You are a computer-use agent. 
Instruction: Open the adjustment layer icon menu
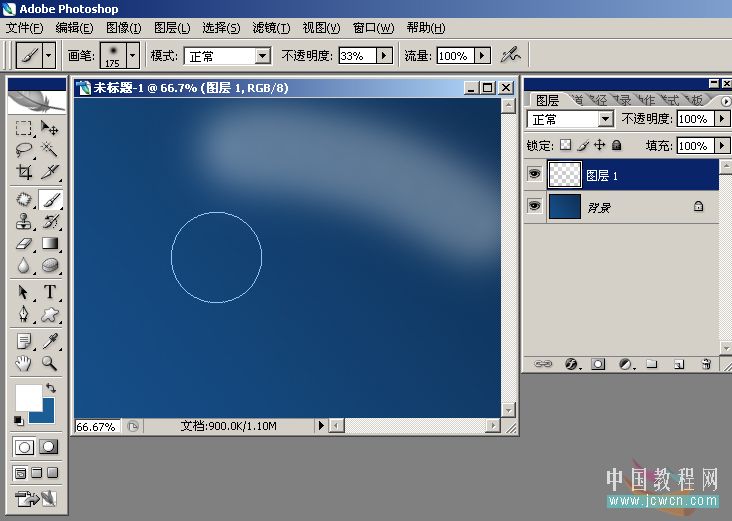[625, 364]
